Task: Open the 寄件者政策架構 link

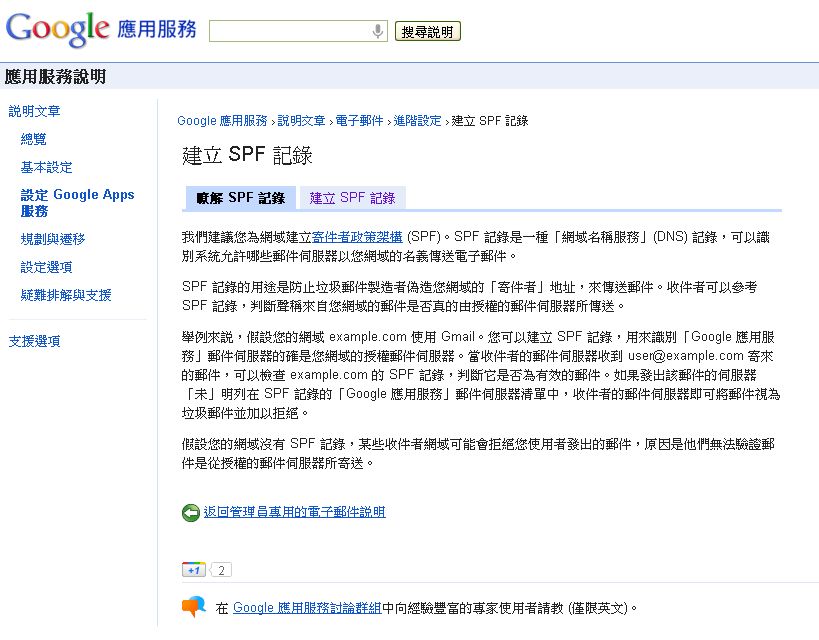Action: (357, 237)
